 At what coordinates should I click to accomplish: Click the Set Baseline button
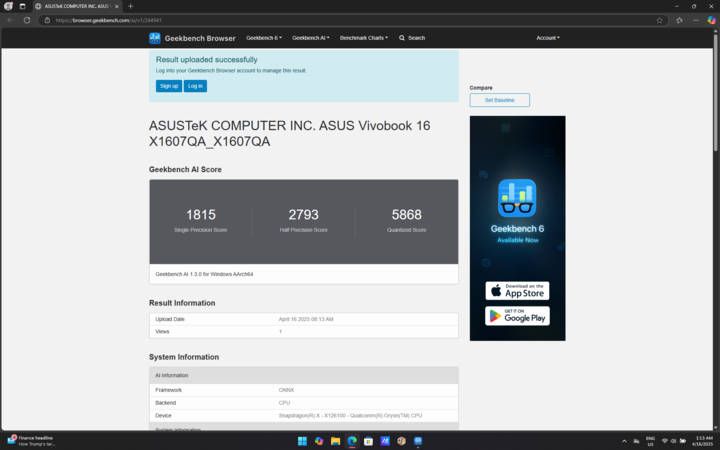click(x=500, y=100)
